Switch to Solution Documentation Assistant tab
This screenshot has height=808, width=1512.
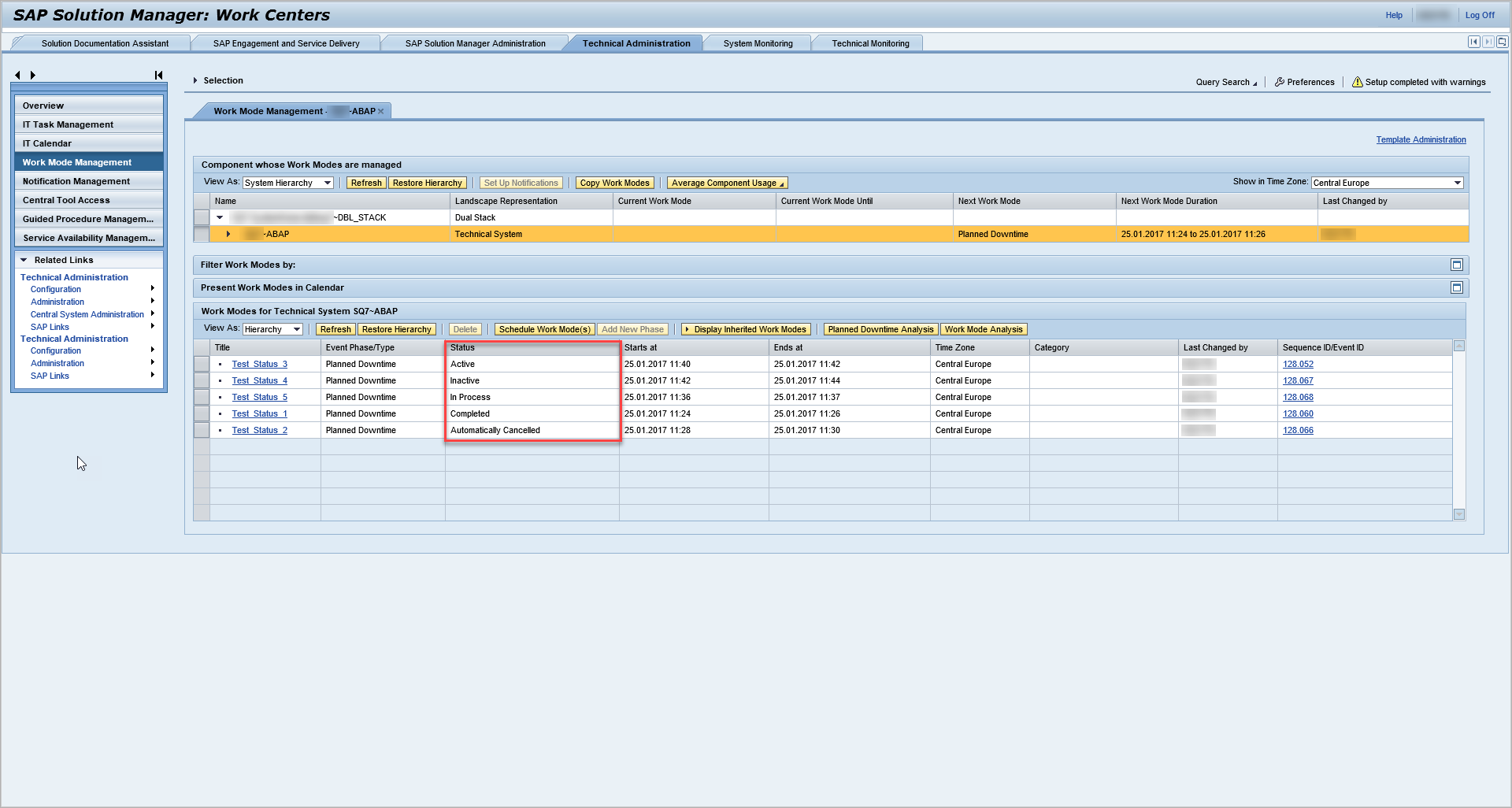click(x=105, y=43)
